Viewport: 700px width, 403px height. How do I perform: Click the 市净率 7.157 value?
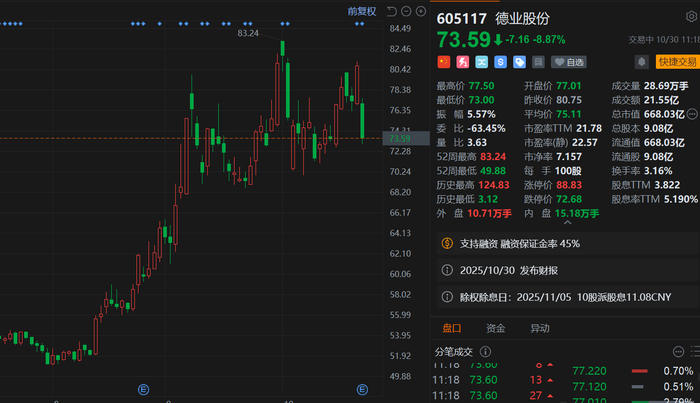tap(568, 157)
